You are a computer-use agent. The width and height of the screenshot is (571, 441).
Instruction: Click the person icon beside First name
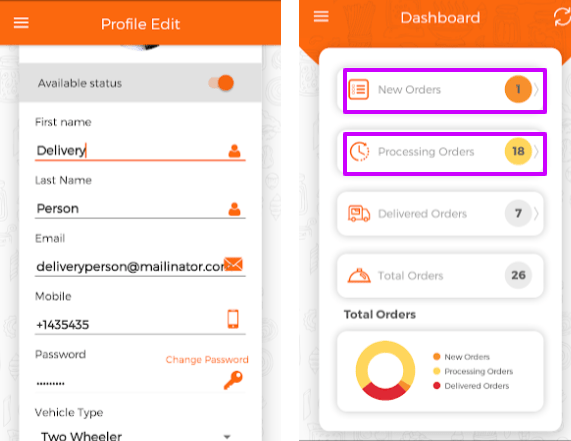click(x=234, y=151)
